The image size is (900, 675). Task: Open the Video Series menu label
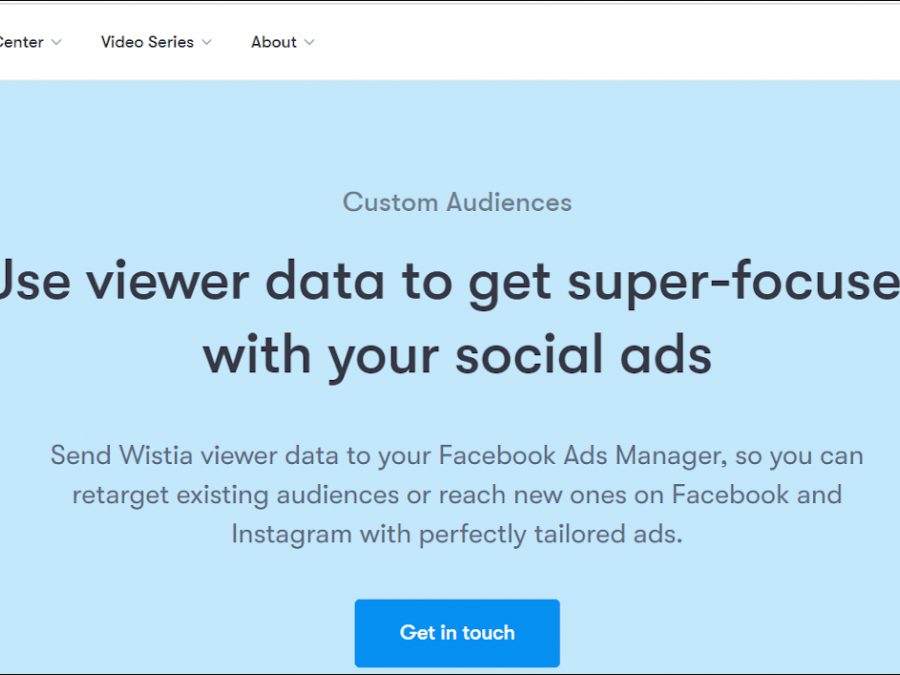tap(147, 42)
